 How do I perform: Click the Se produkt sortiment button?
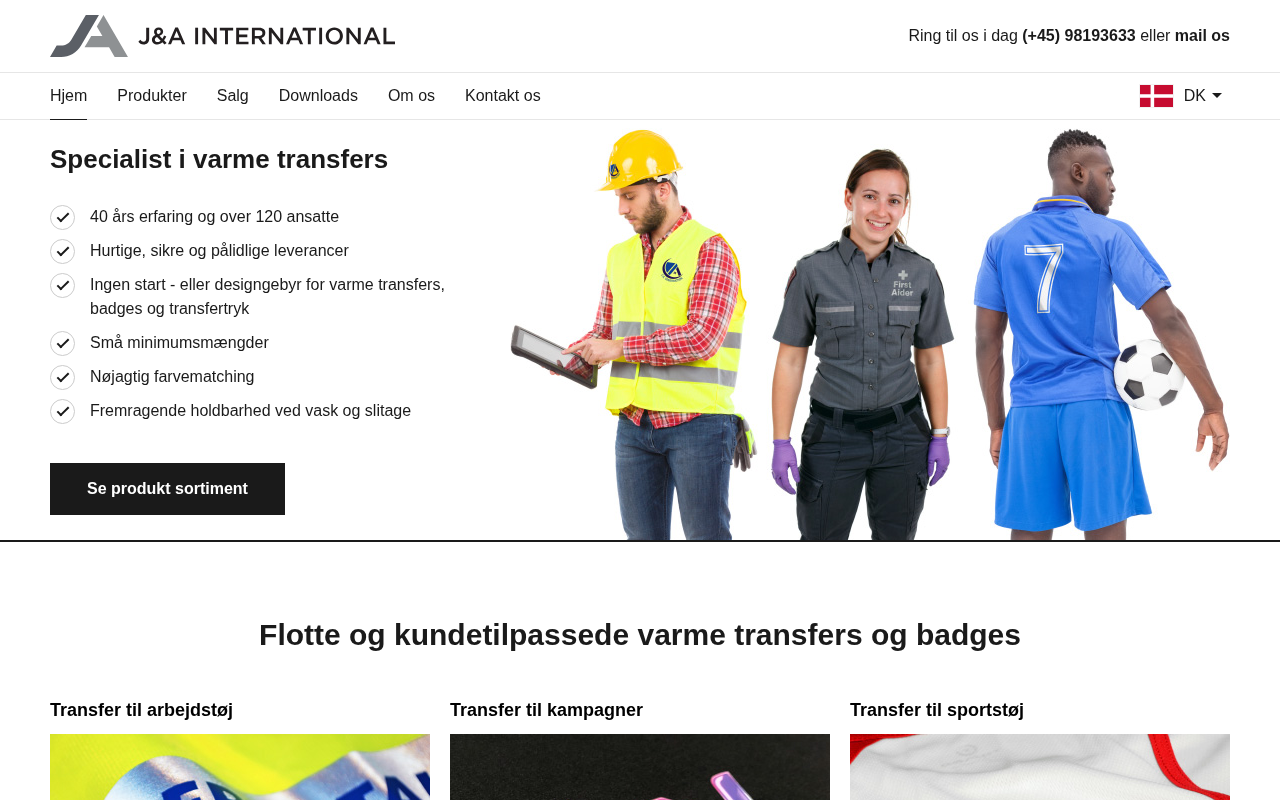coord(167,489)
